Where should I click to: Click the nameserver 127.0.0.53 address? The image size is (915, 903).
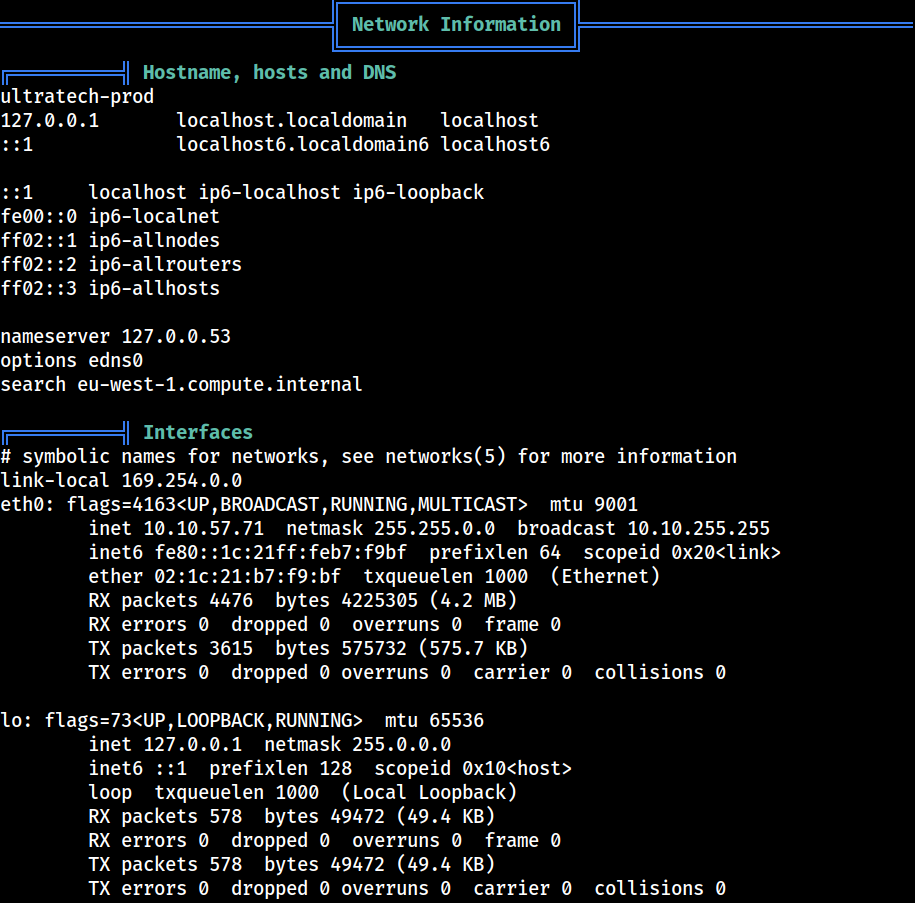tap(176, 336)
